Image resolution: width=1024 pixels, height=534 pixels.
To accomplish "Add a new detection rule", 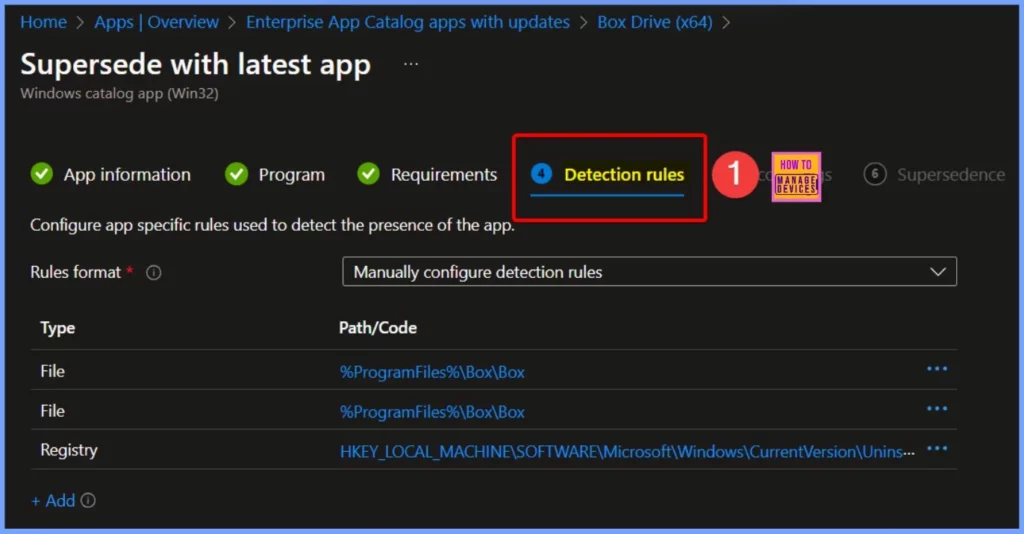I will pyautogui.click(x=53, y=501).
